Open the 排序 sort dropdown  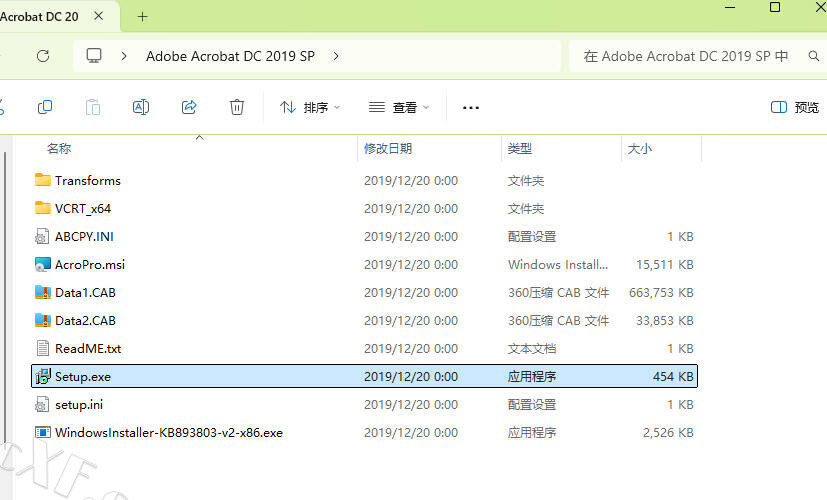[310, 108]
